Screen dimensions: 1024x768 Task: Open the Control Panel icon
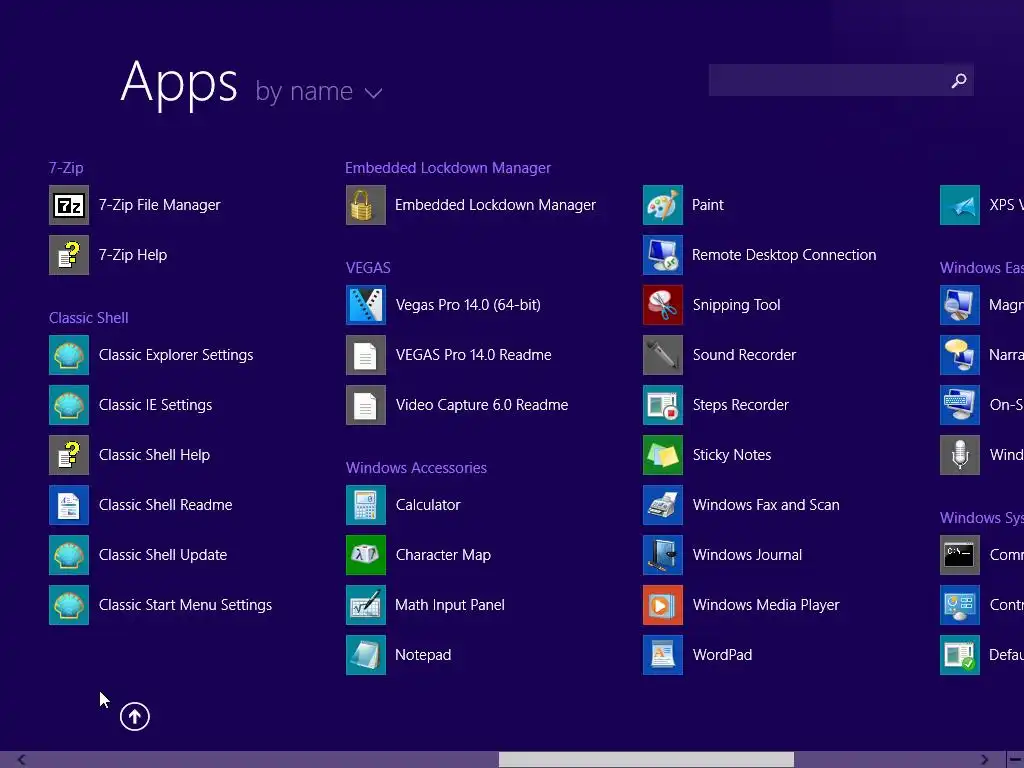pyautogui.click(x=960, y=605)
